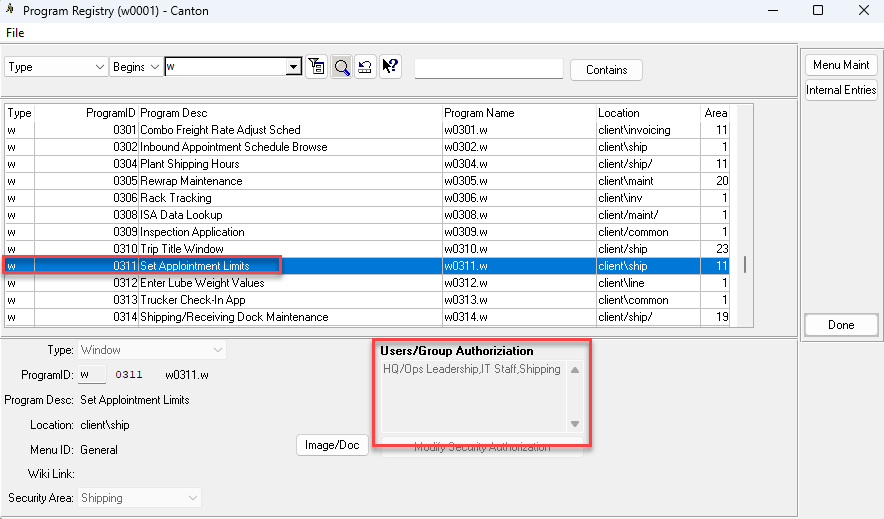Click ProgramID number 0311 in details
This screenshot has height=519, width=884.
(129, 375)
